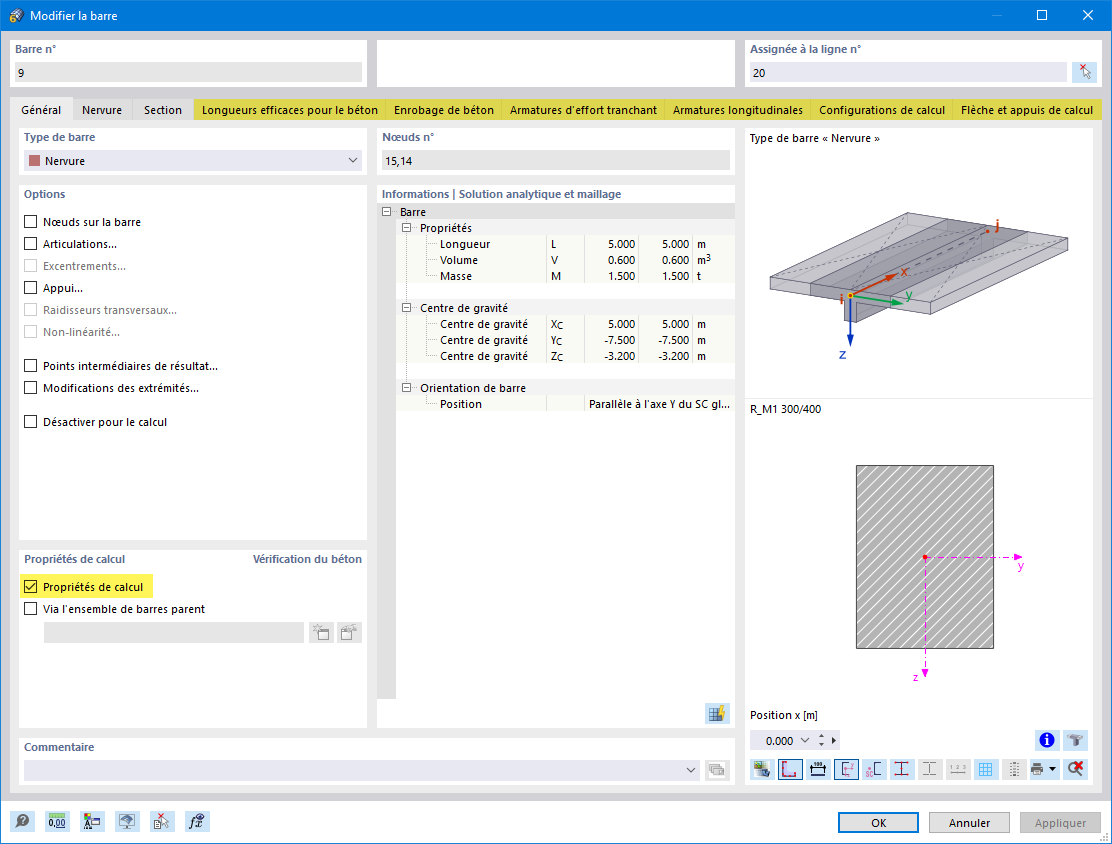This screenshot has width=1112, height=844.
Task: Click the new design properties icon
Action: point(321,632)
